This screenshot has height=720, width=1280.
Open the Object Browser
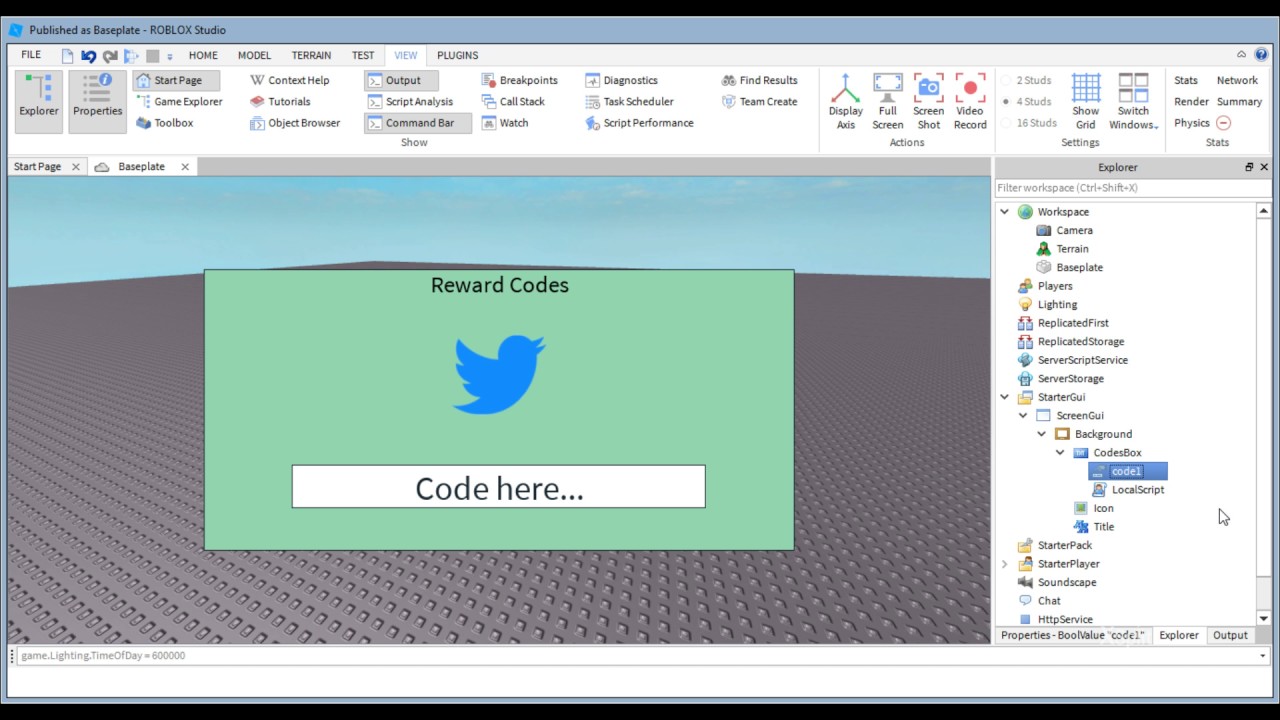pos(295,123)
